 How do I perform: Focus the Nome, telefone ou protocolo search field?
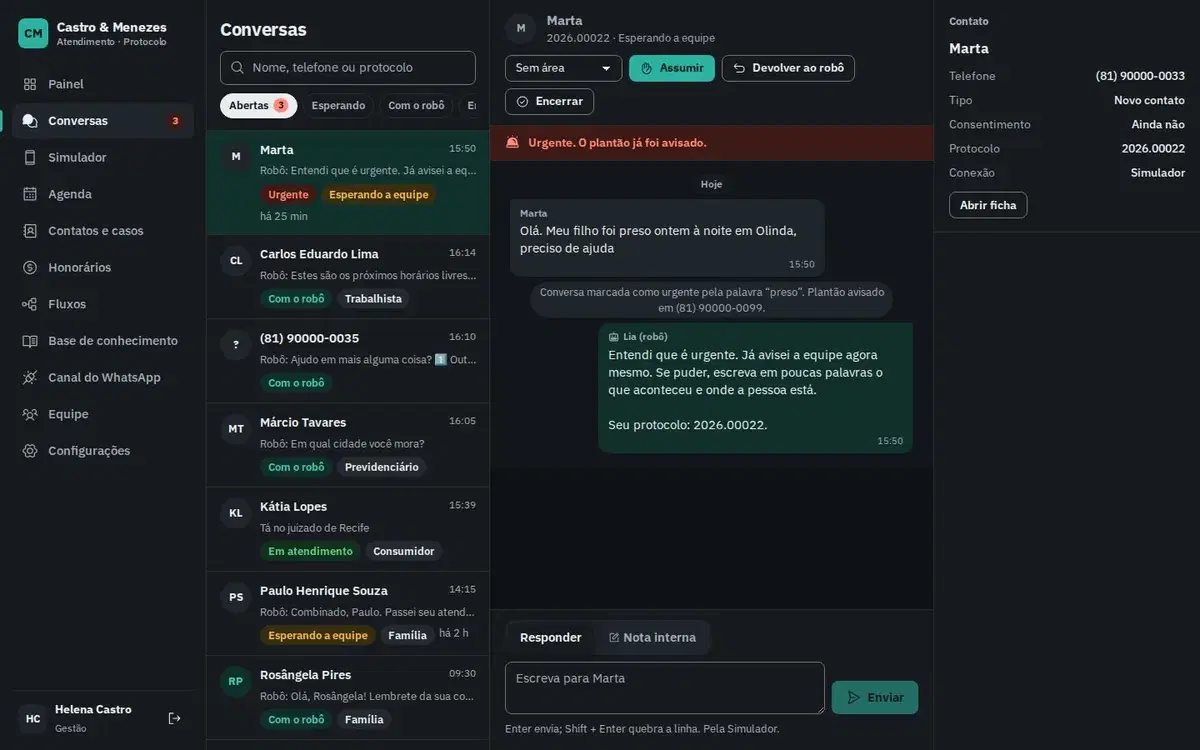click(x=348, y=68)
